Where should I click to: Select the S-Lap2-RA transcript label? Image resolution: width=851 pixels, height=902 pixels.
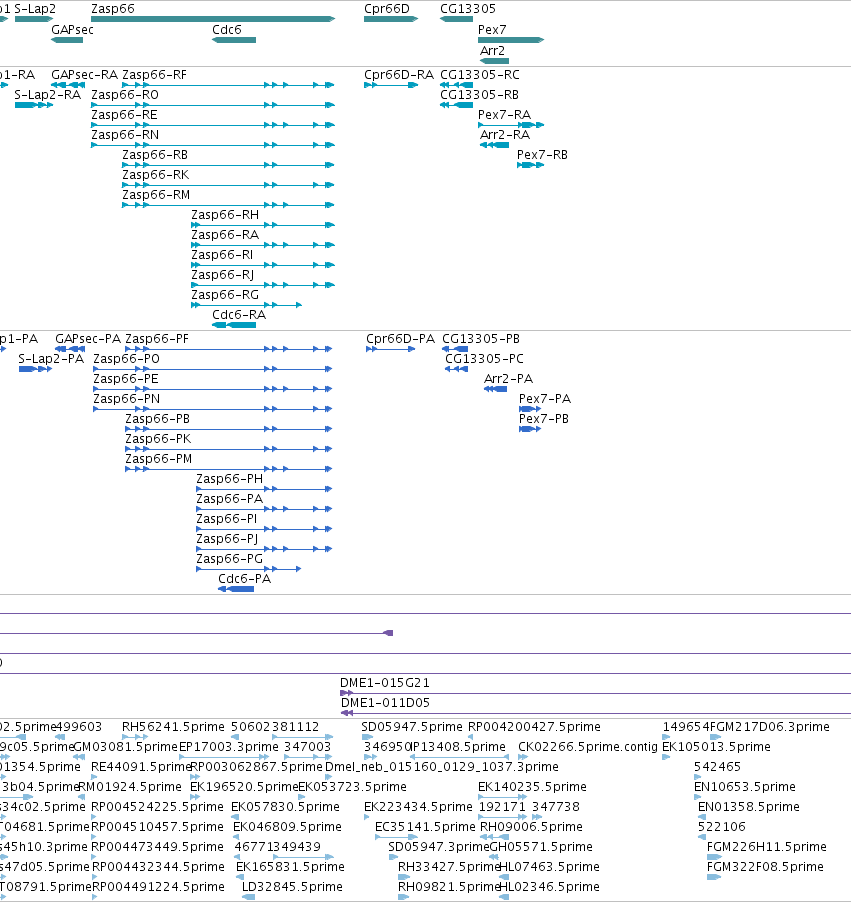[x=48, y=94]
